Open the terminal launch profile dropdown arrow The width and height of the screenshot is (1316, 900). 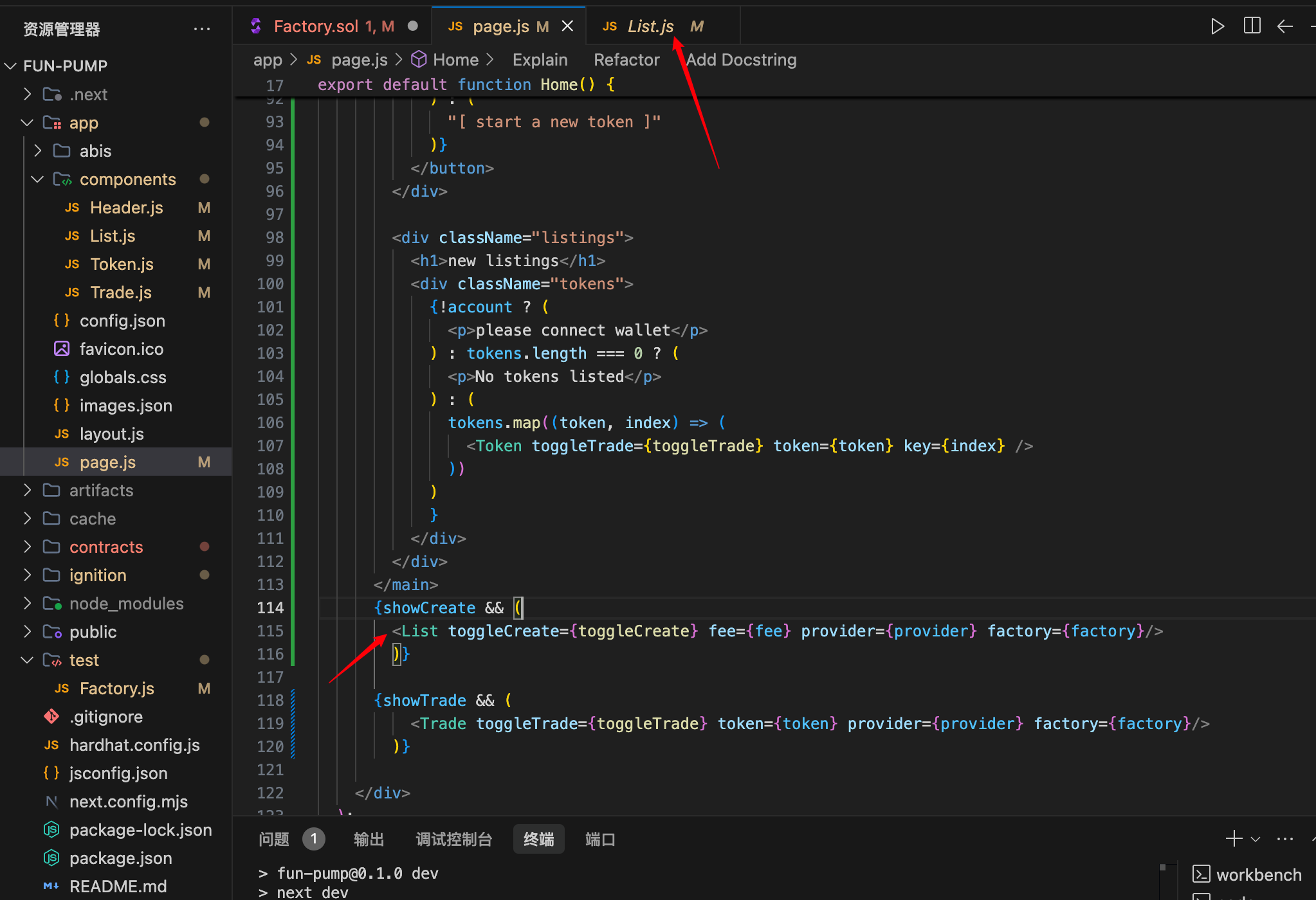click(x=1255, y=840)
